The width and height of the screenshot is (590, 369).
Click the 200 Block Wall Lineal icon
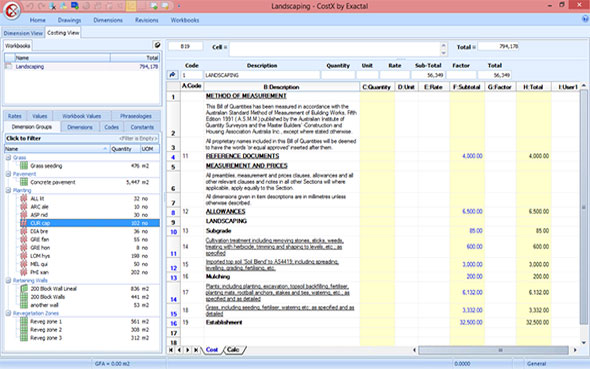click(24, 289)
